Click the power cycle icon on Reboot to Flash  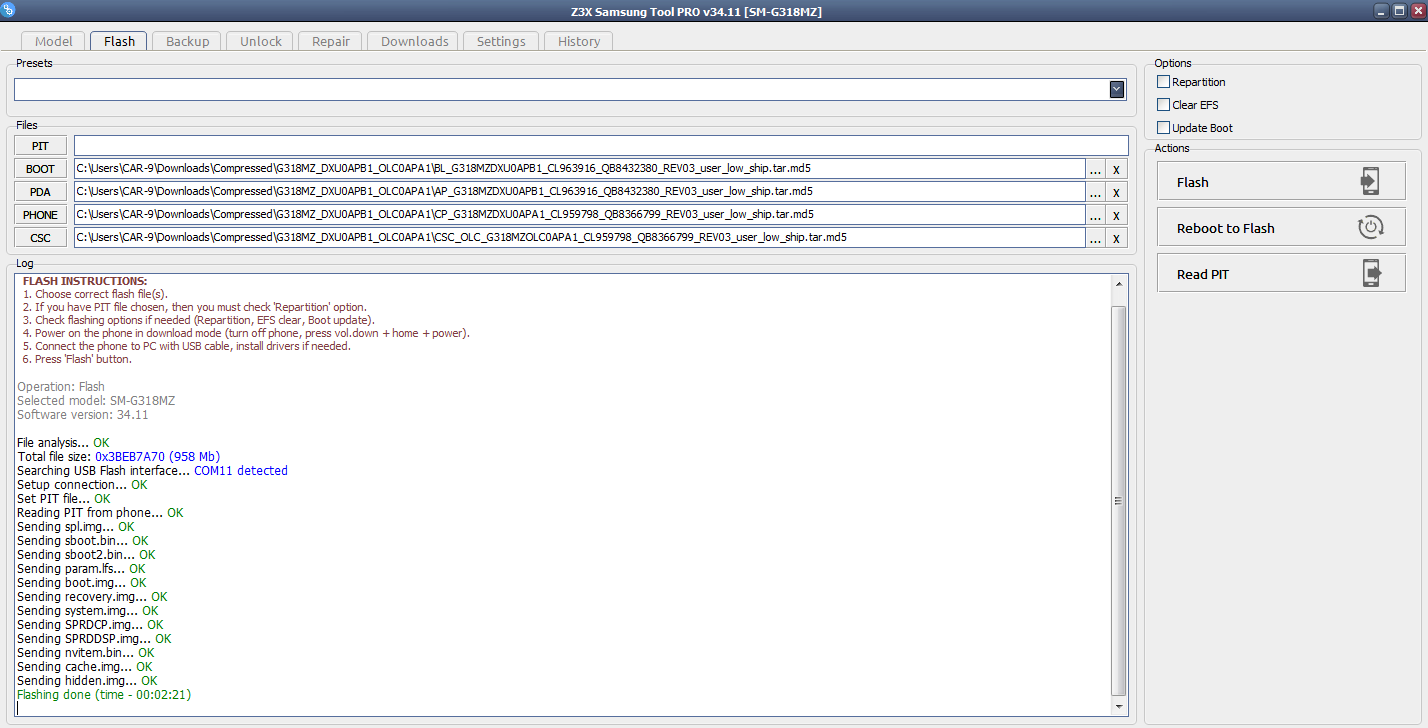[1370, 228]
